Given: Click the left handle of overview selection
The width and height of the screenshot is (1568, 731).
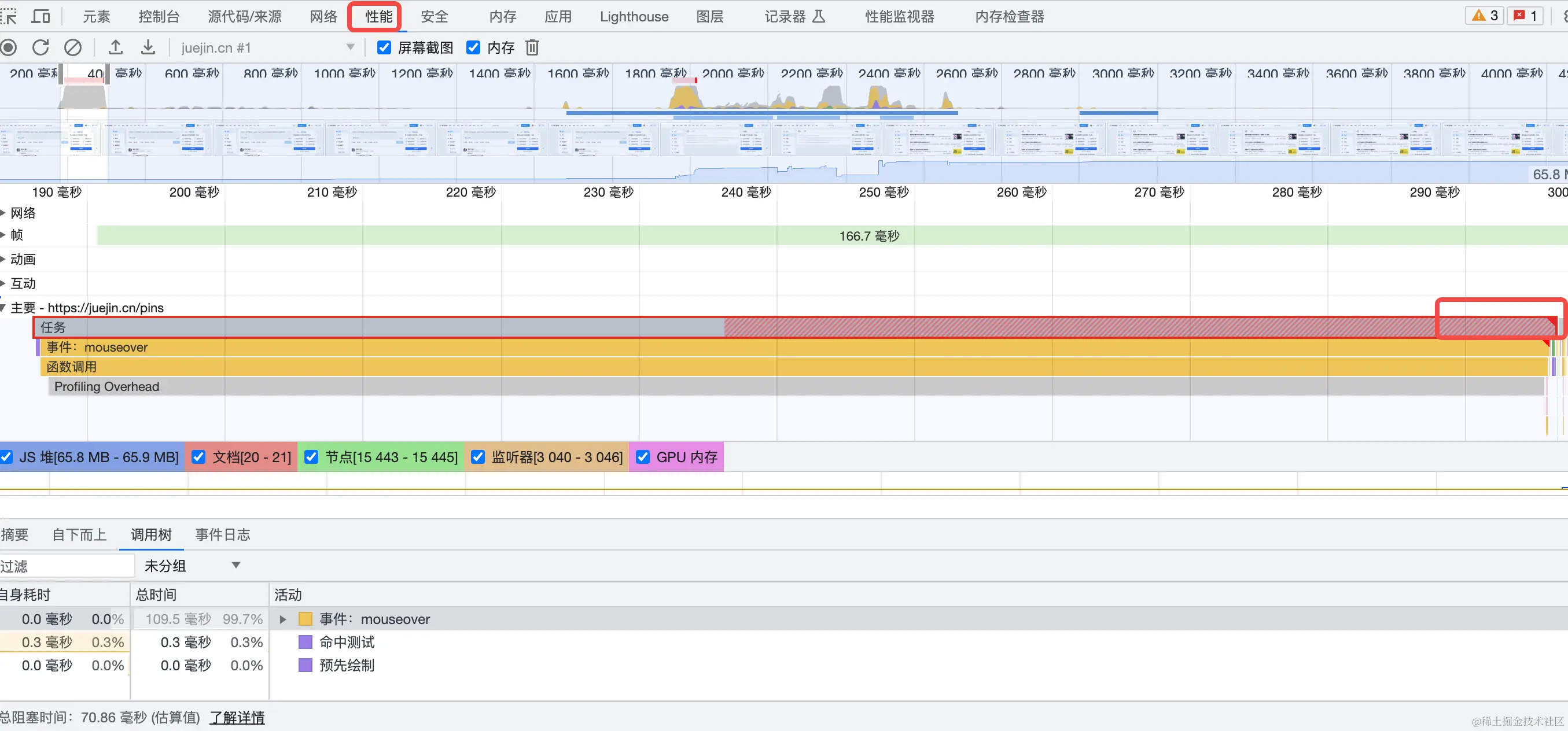Looking at the screenshot, I should pos(61,74).
